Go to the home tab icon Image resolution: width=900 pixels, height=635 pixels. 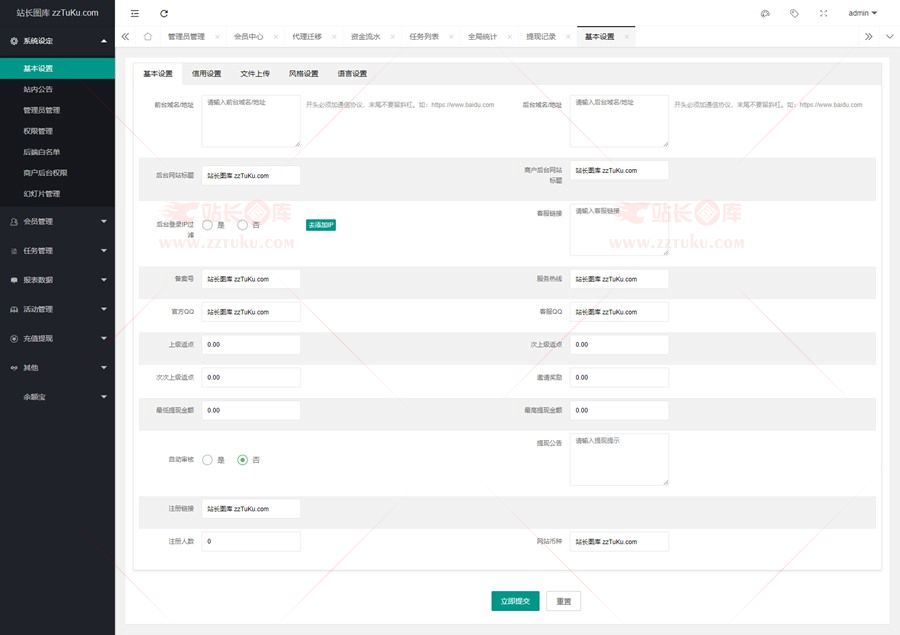coord(148,36)
